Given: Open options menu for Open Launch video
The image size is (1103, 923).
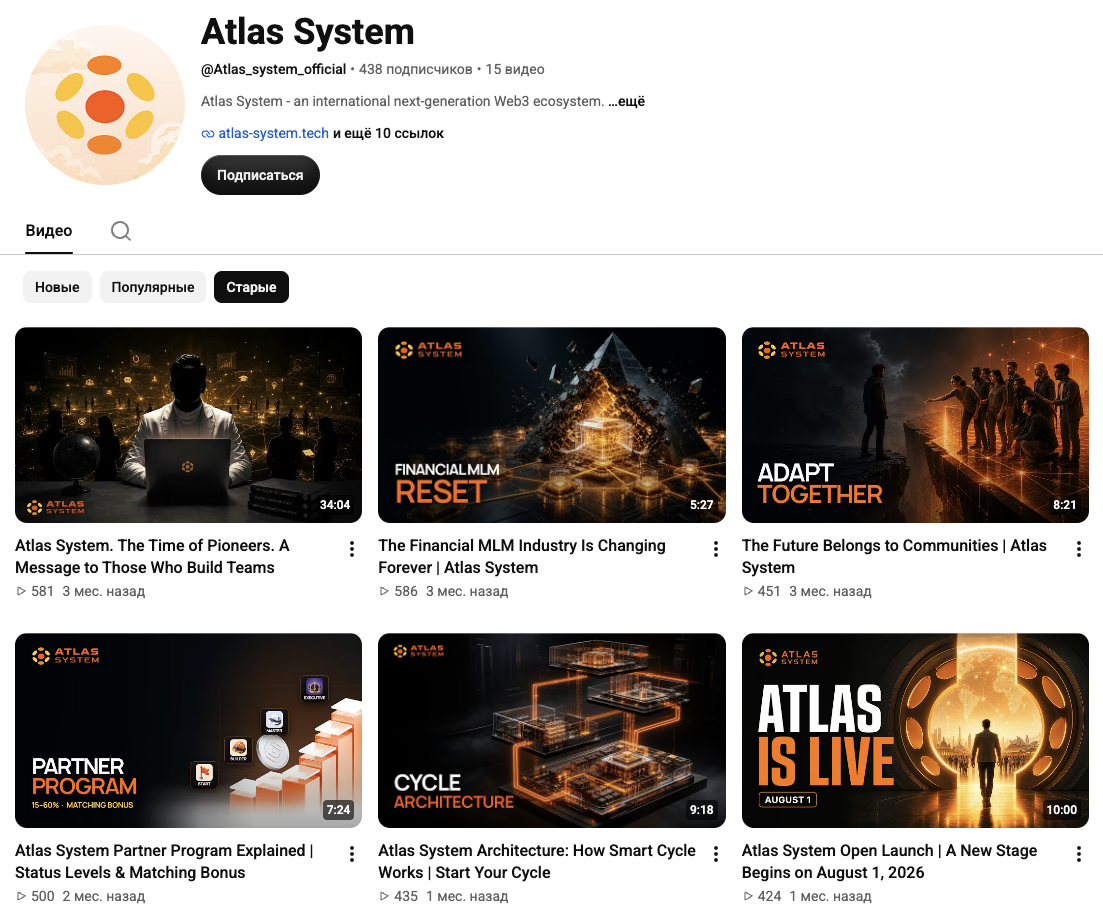Looking at the screenshot, I should pos(1078,854).
